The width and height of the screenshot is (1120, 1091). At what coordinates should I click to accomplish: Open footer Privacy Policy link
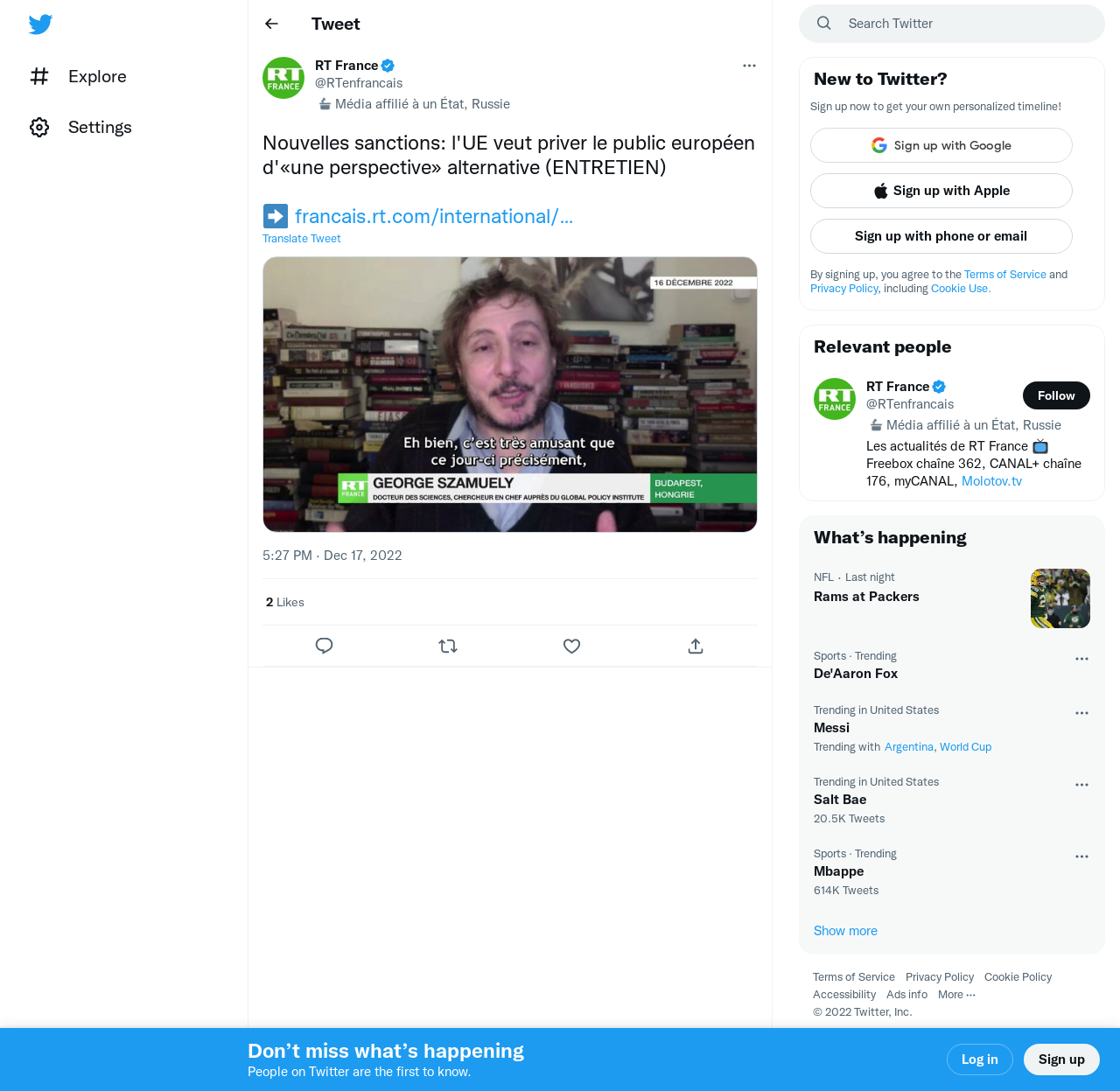click(x=940, y=977)
